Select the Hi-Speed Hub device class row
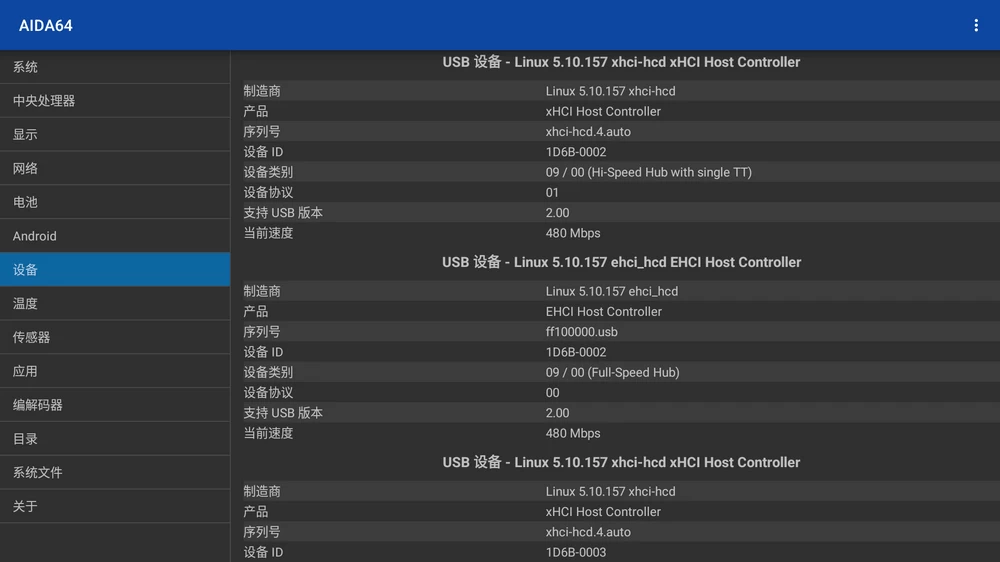 (x=615, y=172)
